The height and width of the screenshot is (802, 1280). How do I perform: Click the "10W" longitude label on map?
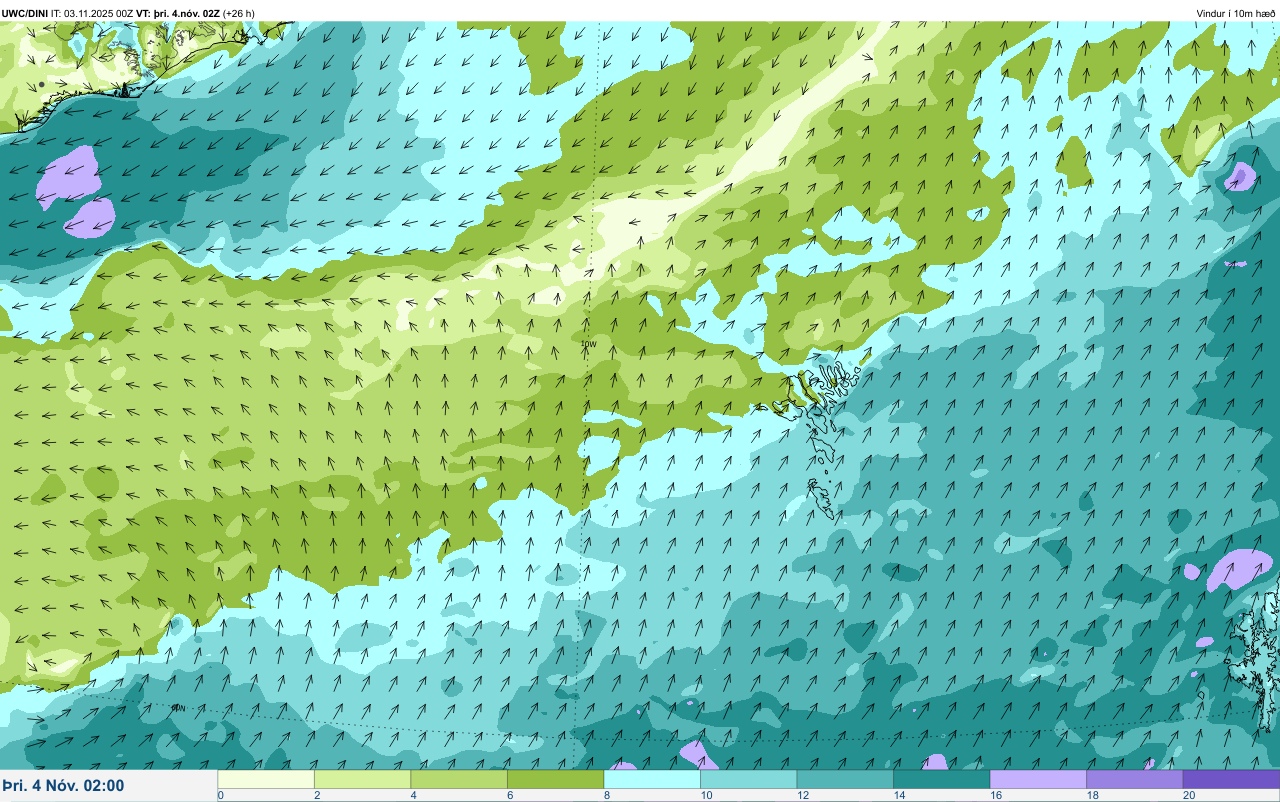(x=589, y=344)
